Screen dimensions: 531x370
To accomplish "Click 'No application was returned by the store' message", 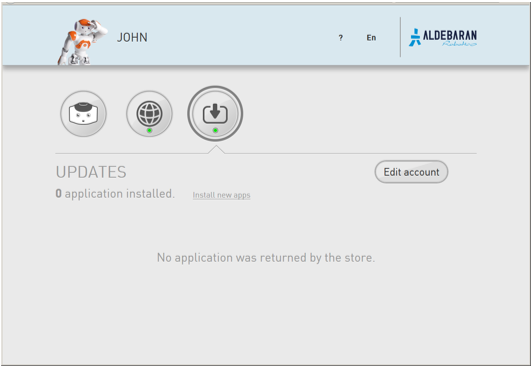I will click(x=266, y=258).
